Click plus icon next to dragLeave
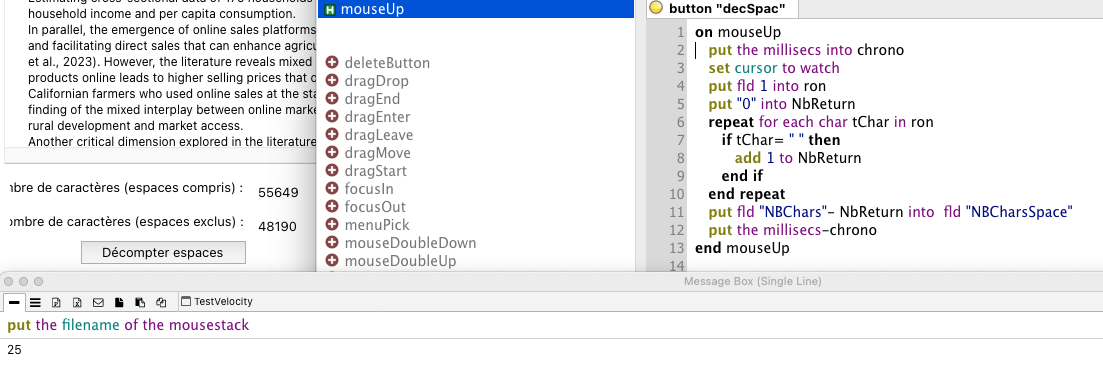Viewport: 1103px width, 367px height. (x=332, y=135)
